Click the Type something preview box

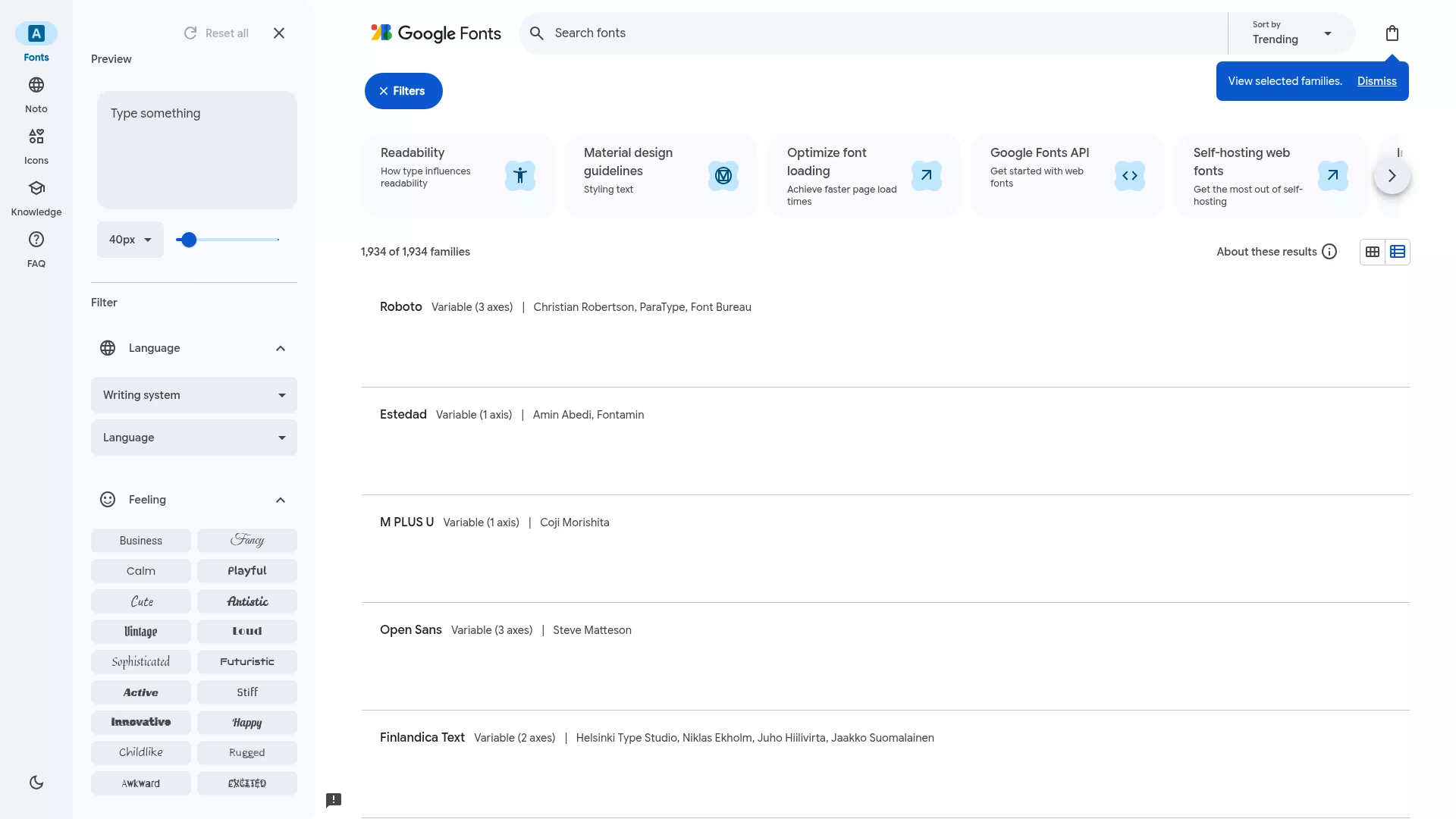197,150
